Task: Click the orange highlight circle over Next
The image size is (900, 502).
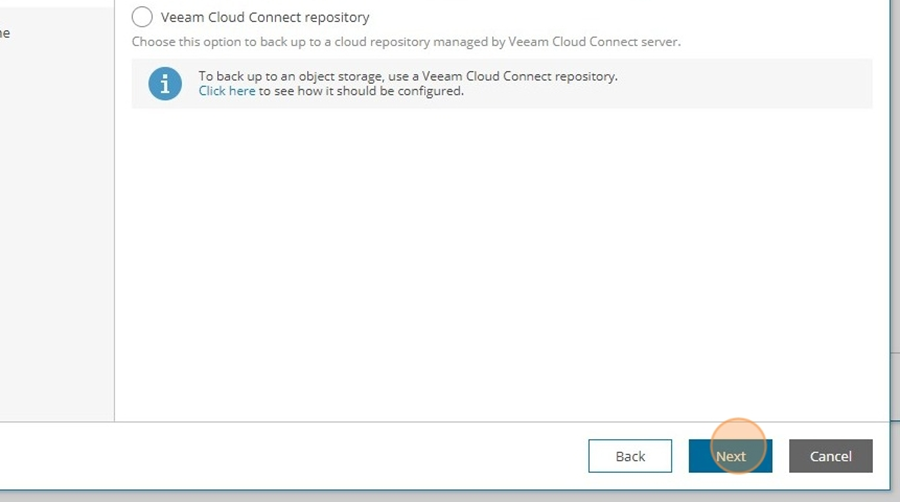Action: [x=738, y=446]
